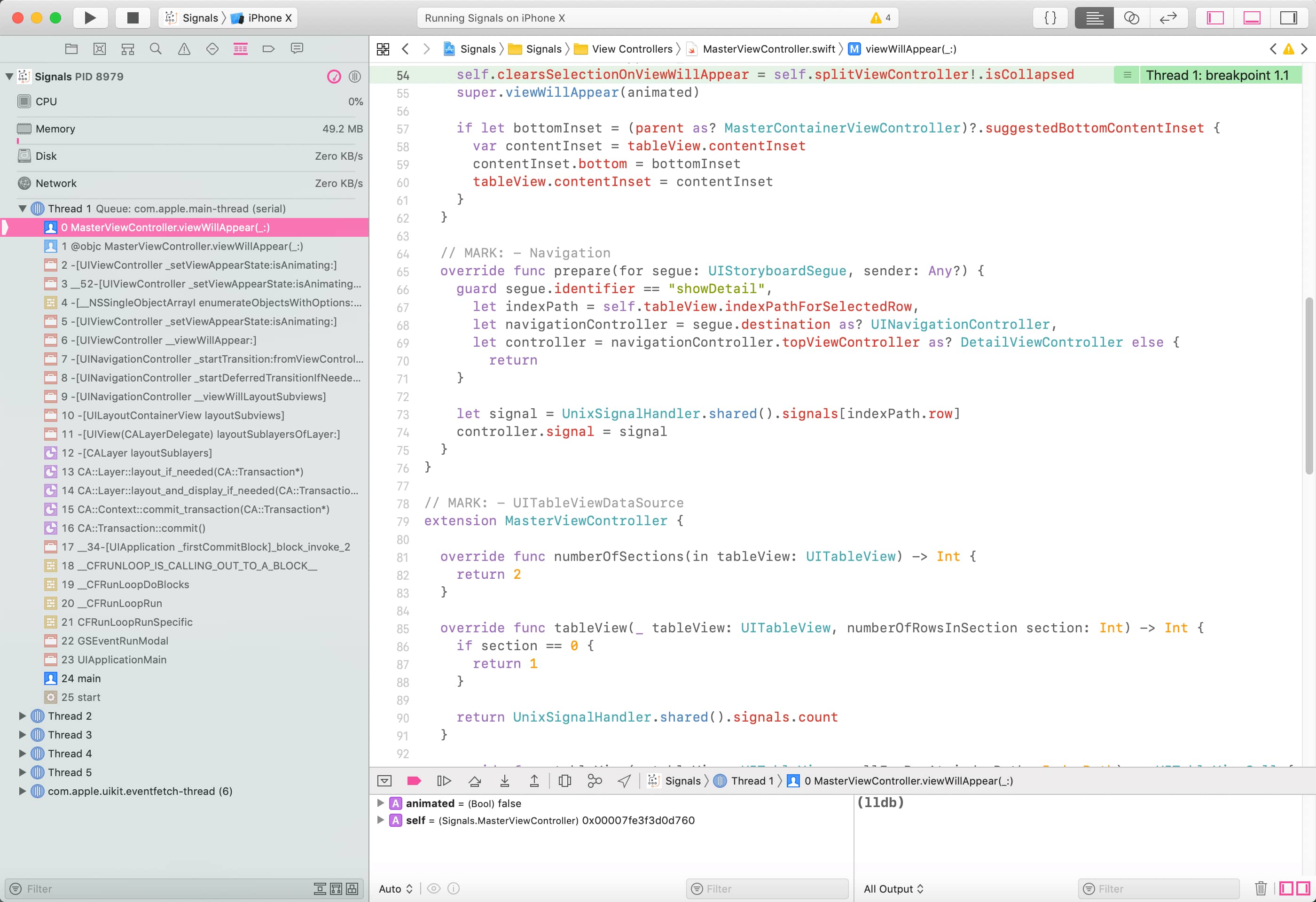Hide the bottom Debug area panel
Viewport: 1316px width, 902px height.
pos(1252,17)
